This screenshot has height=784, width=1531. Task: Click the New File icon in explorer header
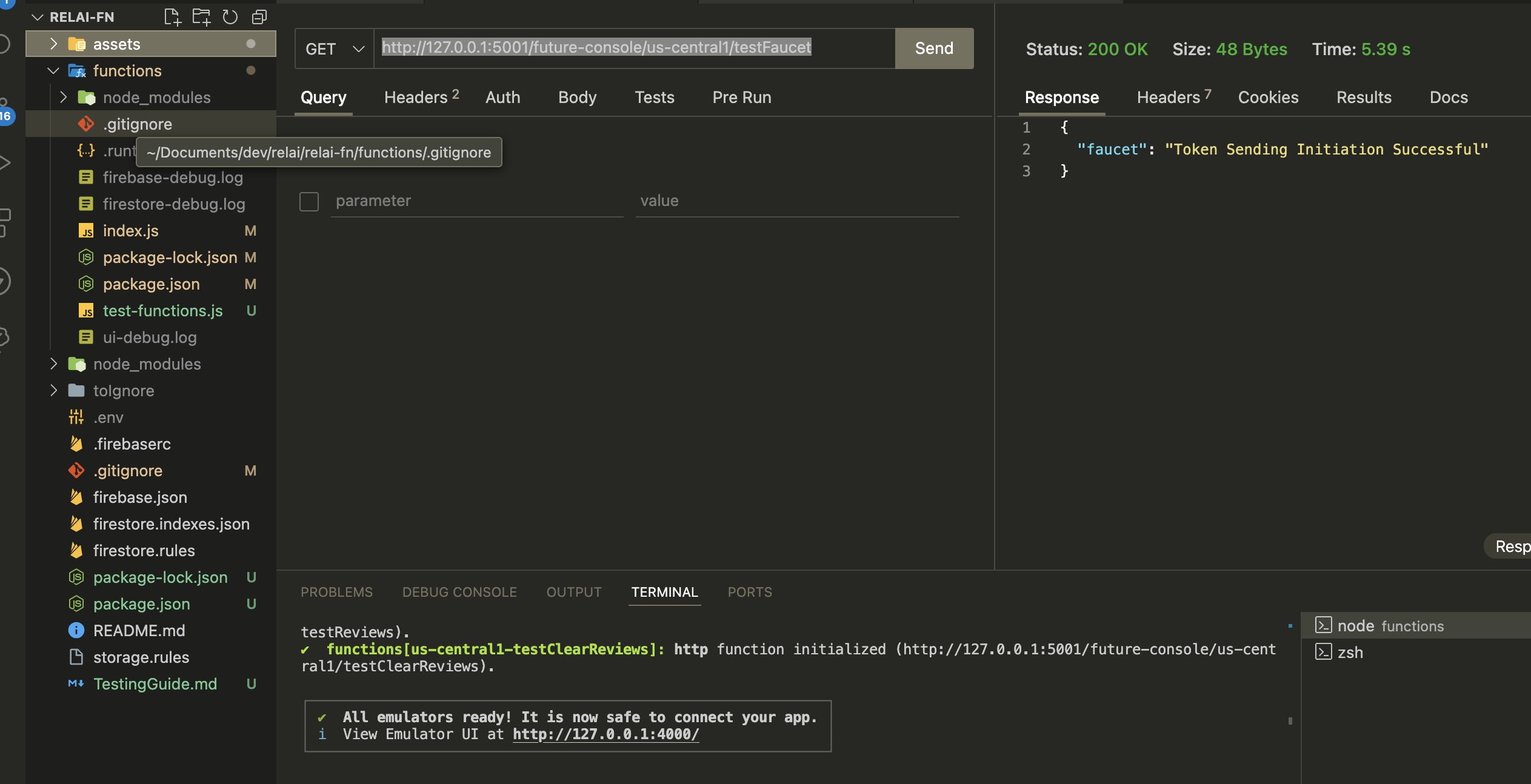[173, 17]
